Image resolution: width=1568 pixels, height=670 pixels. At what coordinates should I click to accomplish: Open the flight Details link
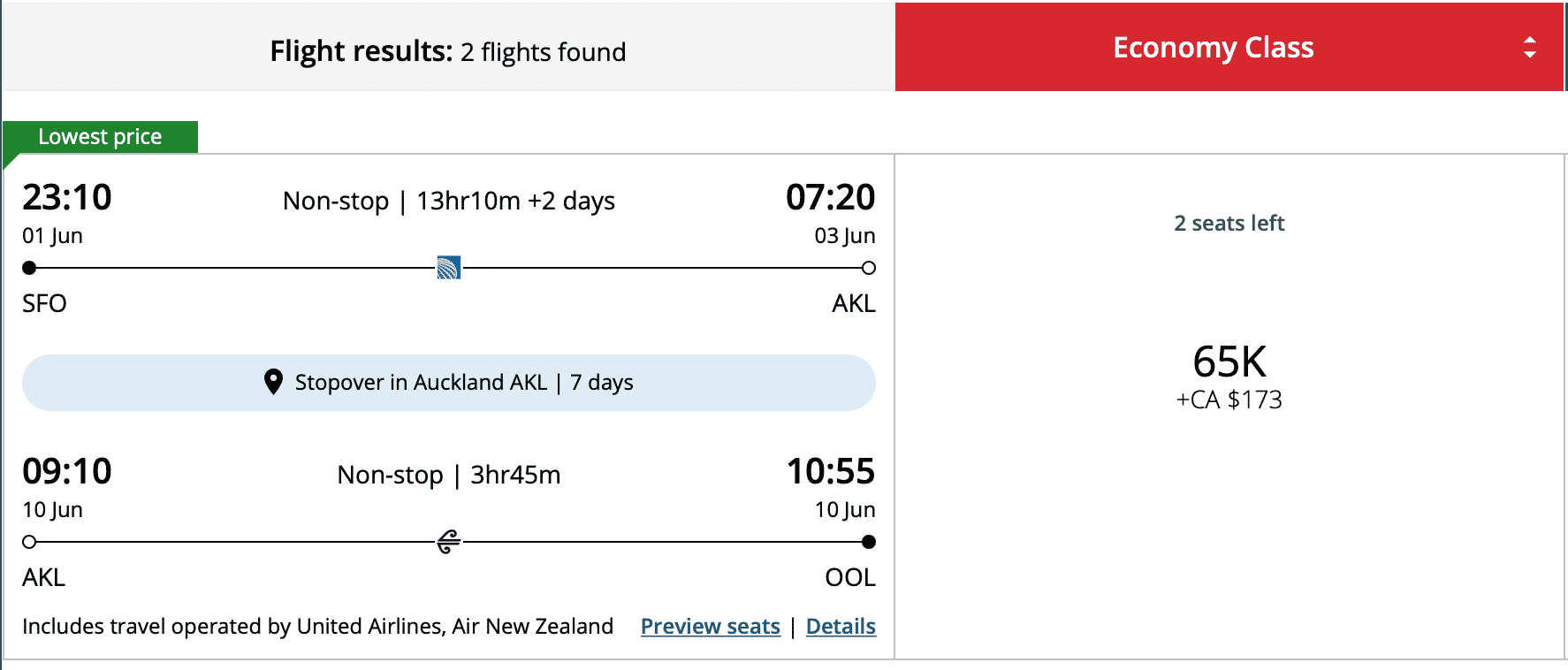[x=841, y=627]
